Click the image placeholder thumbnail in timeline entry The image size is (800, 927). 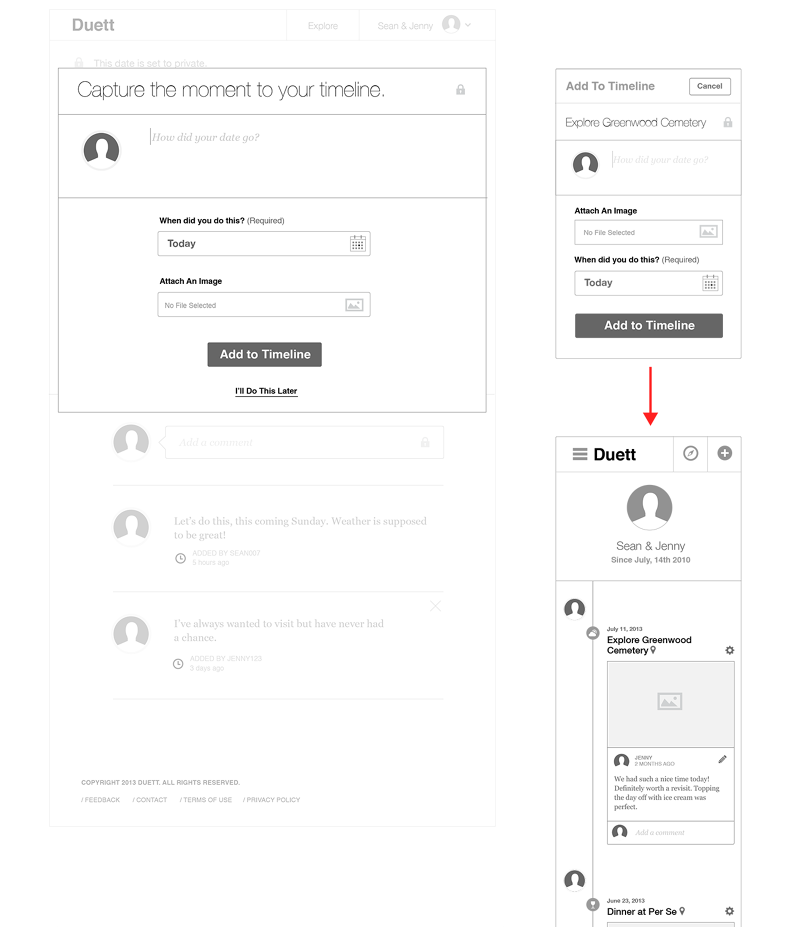[x=670, y=703]
